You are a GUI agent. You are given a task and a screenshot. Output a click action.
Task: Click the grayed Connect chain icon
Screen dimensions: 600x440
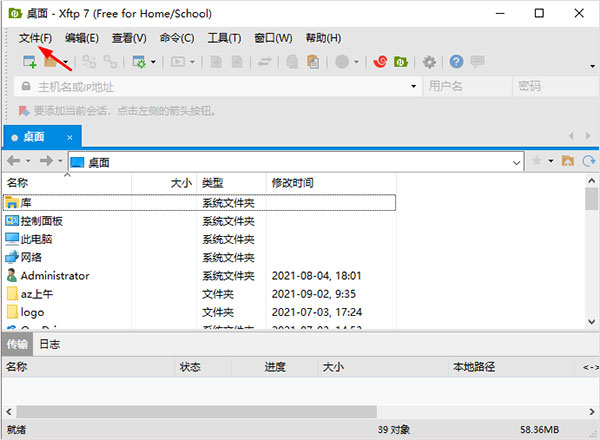point(89,62)
